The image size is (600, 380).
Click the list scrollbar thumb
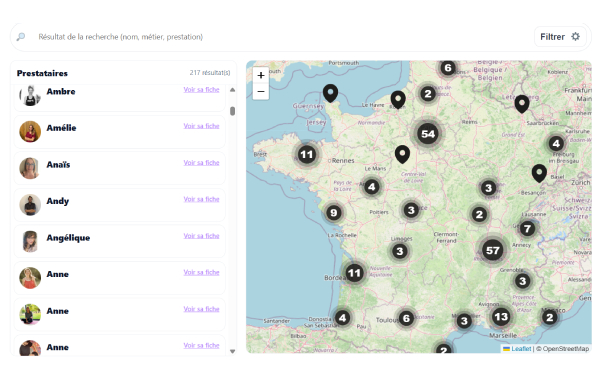[232, 111]
